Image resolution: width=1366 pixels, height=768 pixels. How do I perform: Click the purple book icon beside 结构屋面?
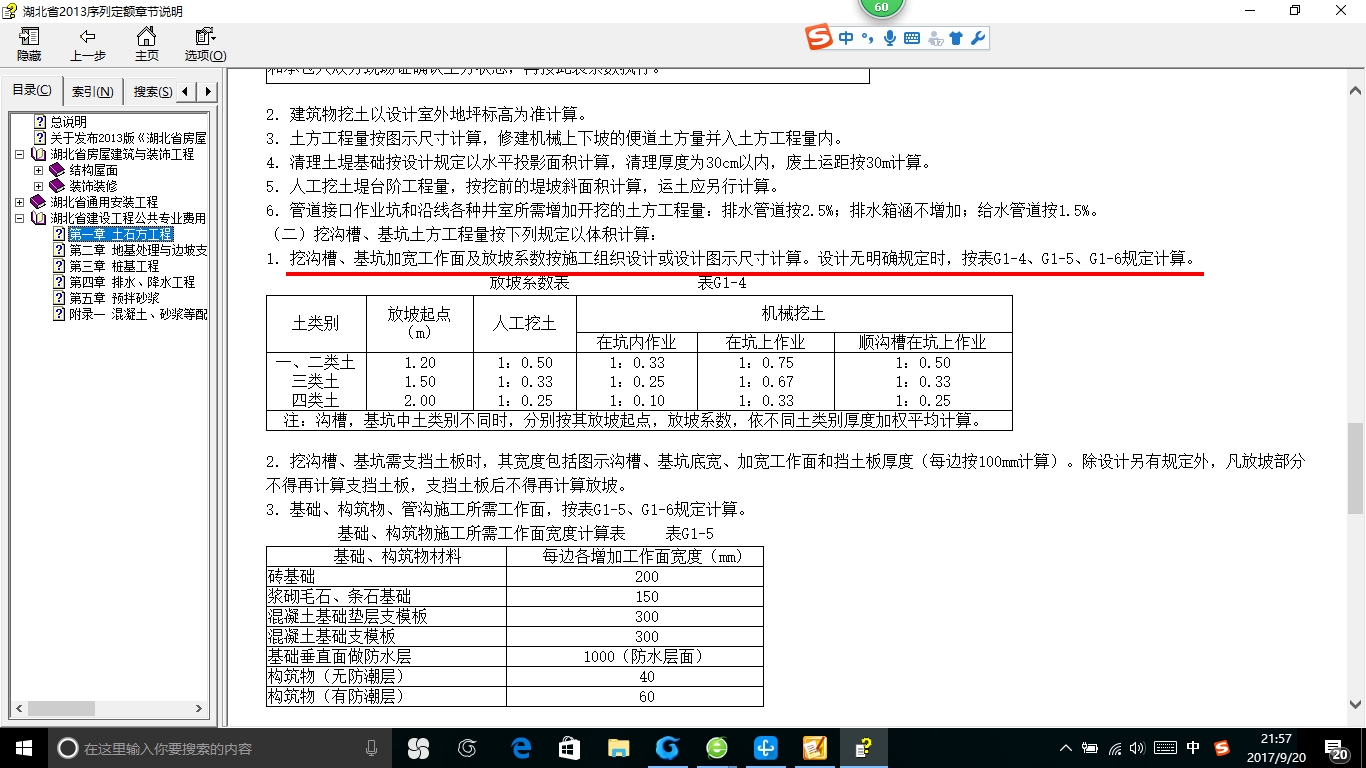coord(57,170)
